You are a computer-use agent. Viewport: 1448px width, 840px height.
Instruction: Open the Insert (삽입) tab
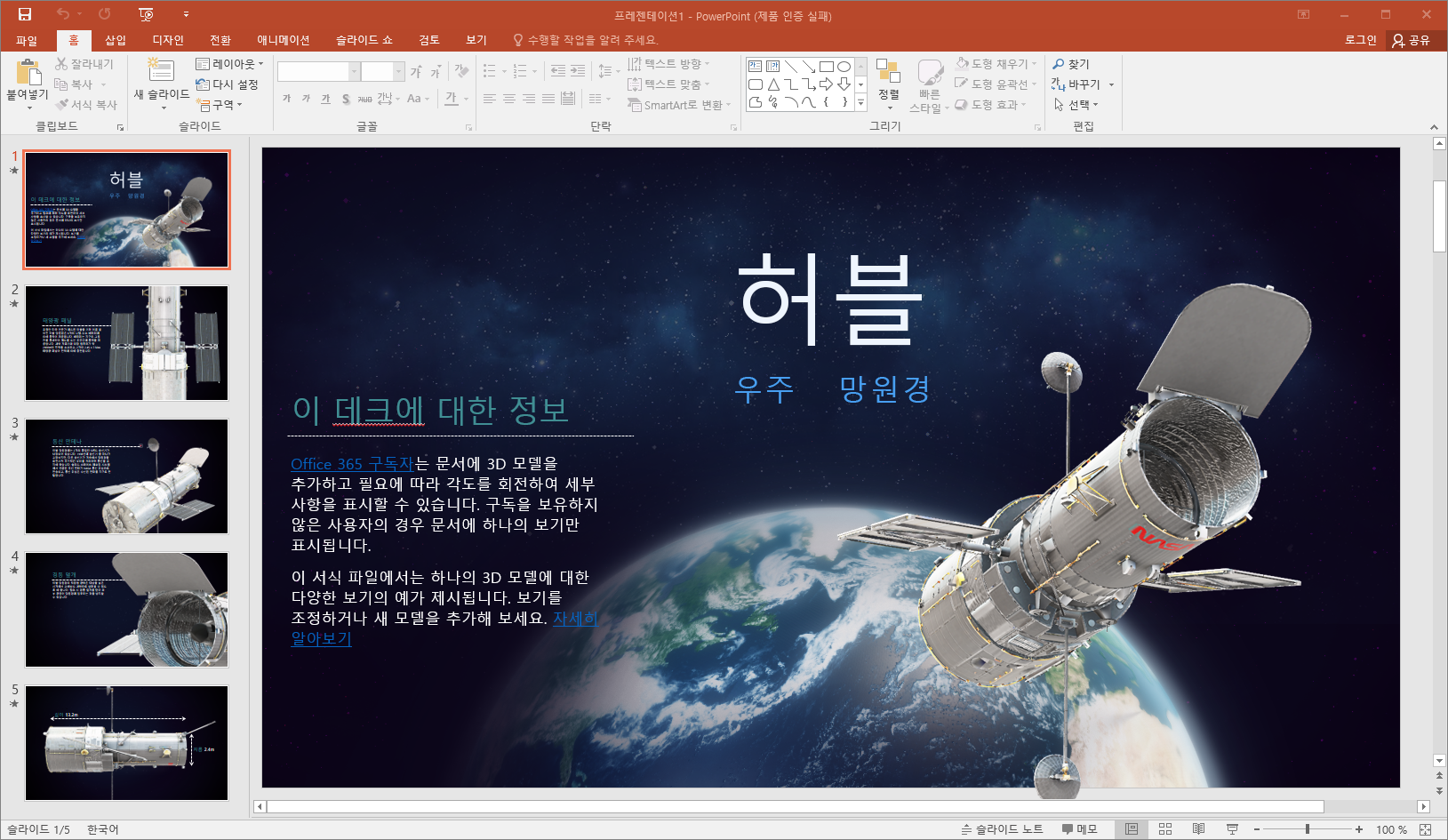[x=116, y=40]
